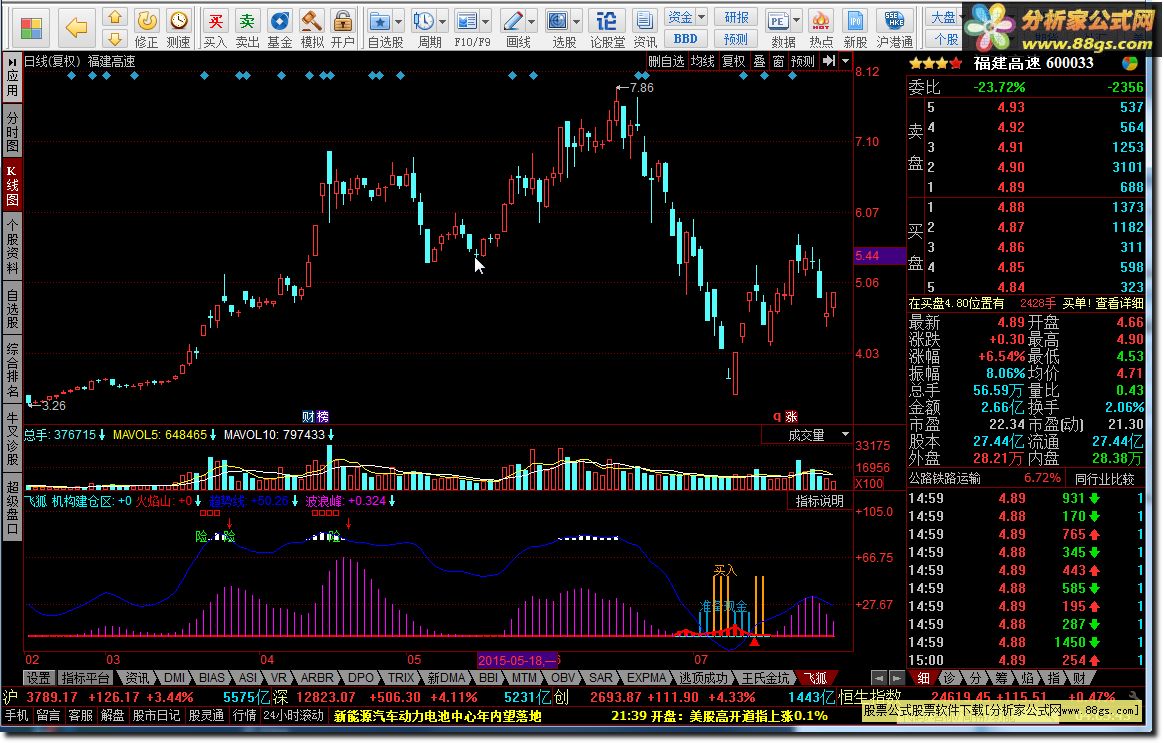Select the OBV indicator tab
The width and height of the screenshot is (1164, 743).
pos(563,678)
